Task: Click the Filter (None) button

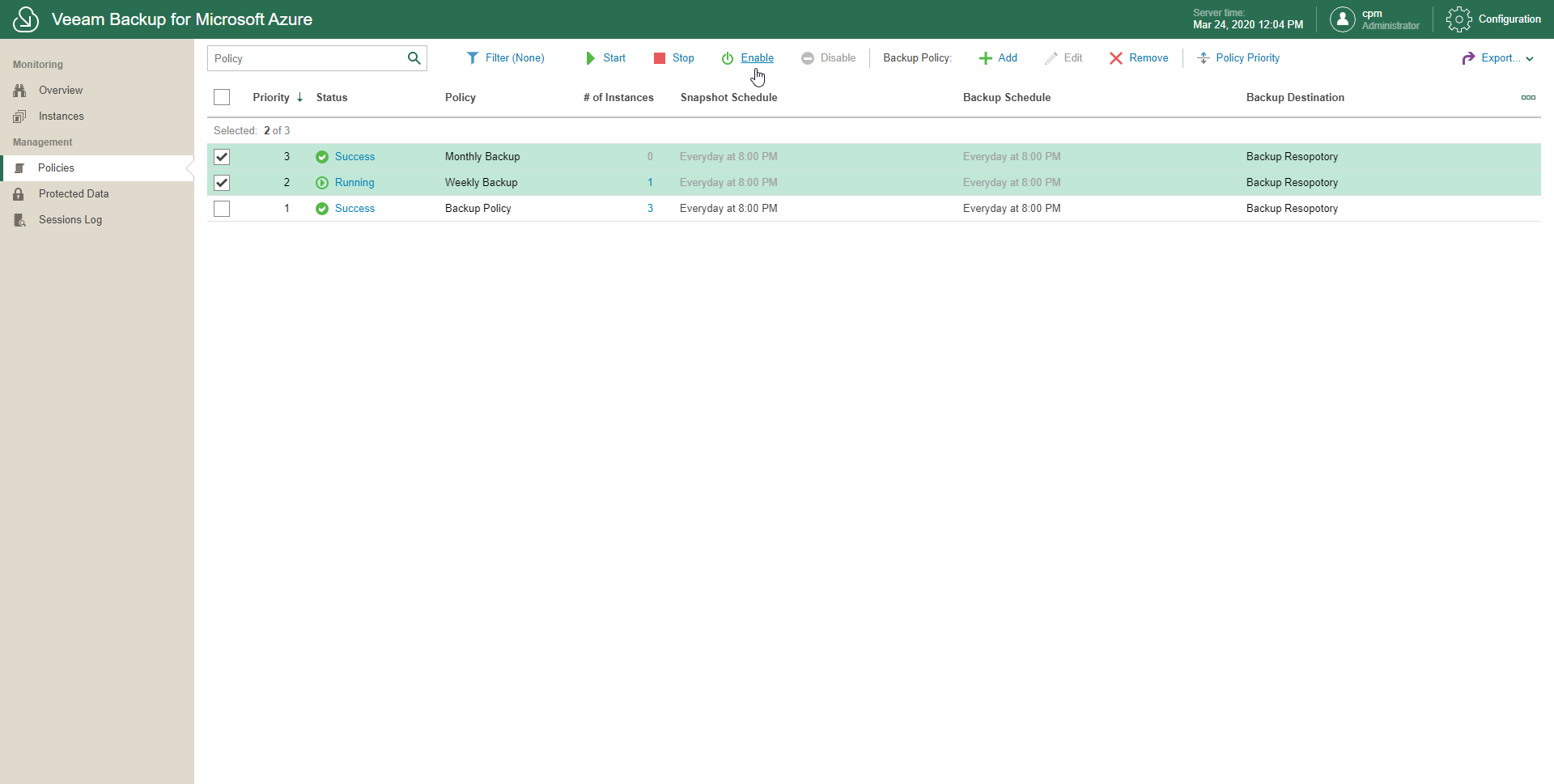Action: (515, 58)
